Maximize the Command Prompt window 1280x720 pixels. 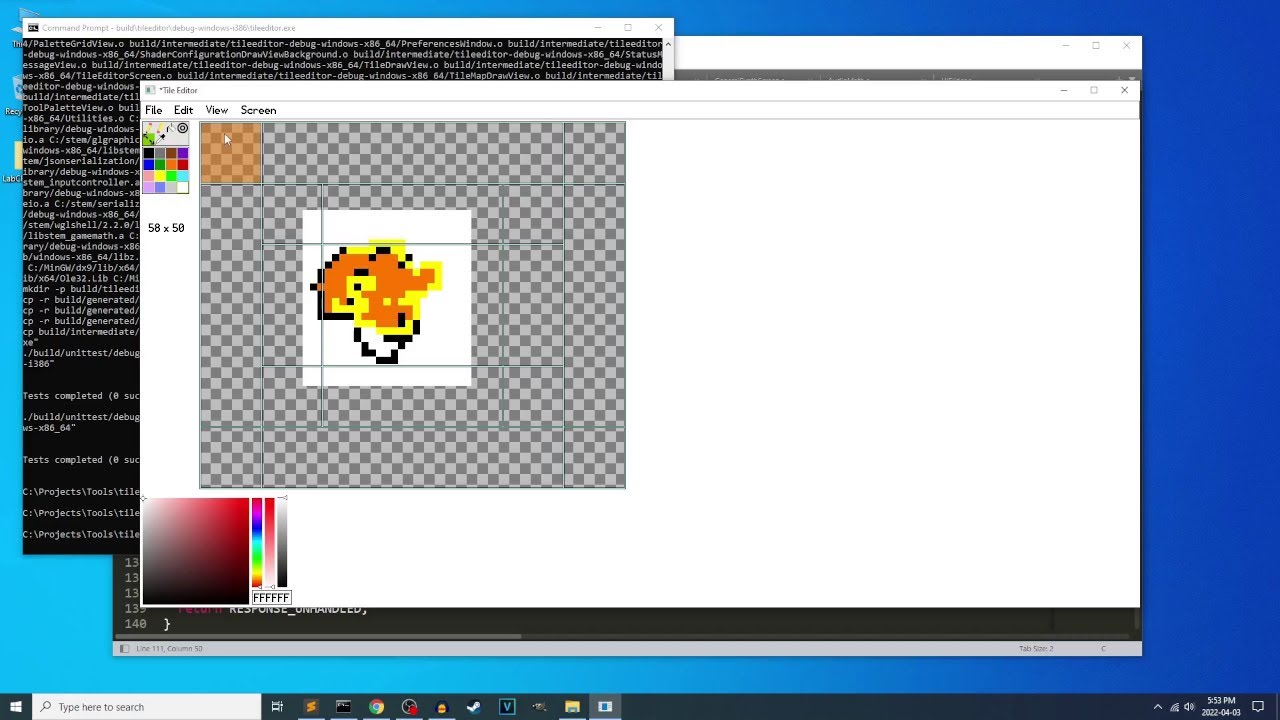(x=628, y=28)
